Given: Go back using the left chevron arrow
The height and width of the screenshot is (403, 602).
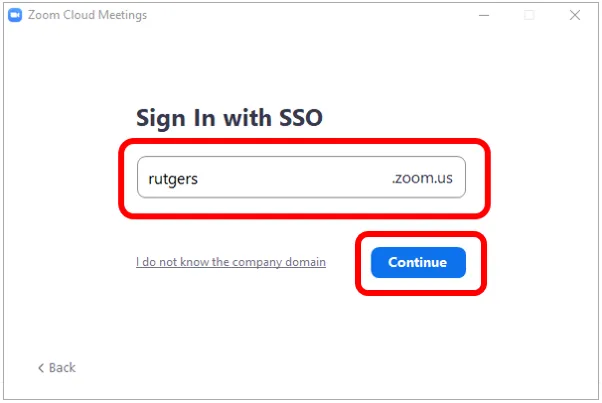Looking at the screenshot, I should [x=41, y=368].
